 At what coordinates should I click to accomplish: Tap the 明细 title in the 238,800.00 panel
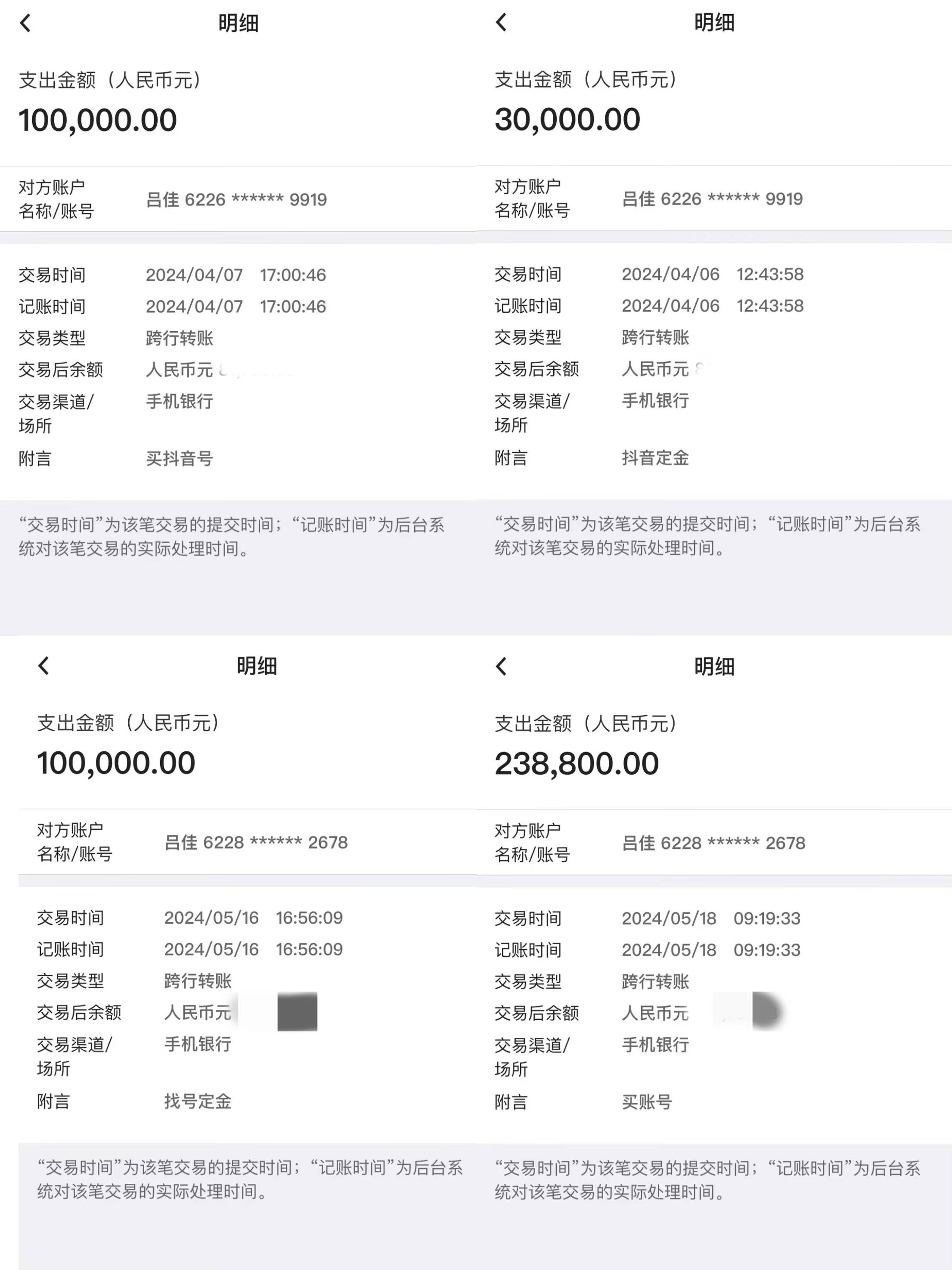[x=714, y=666]
